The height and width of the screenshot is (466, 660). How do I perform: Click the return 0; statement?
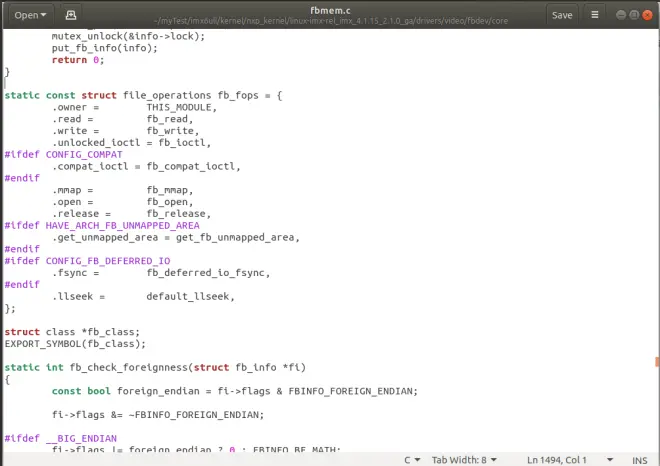[x=78, y=60]
